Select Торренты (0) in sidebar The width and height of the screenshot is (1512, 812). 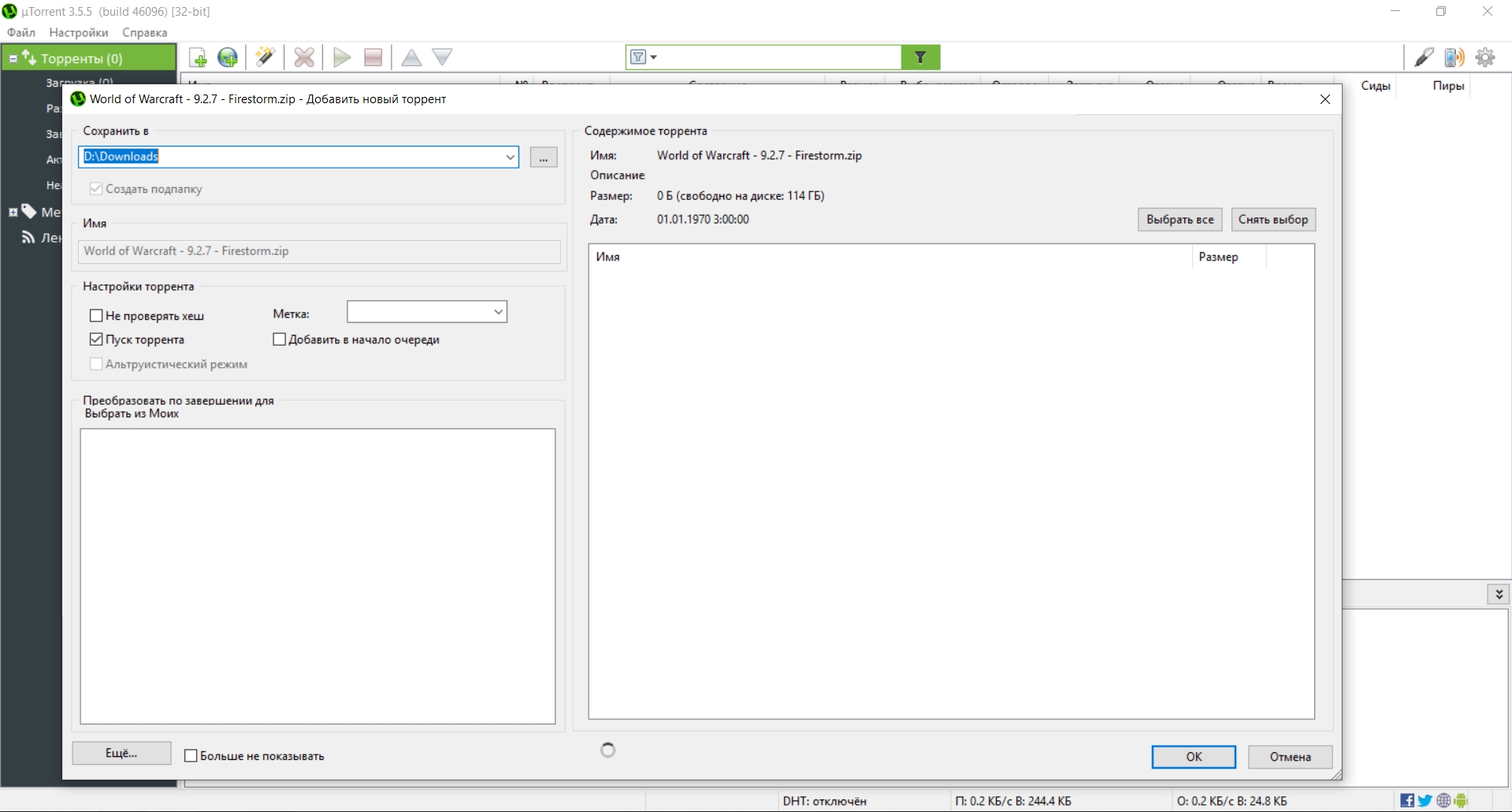coord(88,58)
